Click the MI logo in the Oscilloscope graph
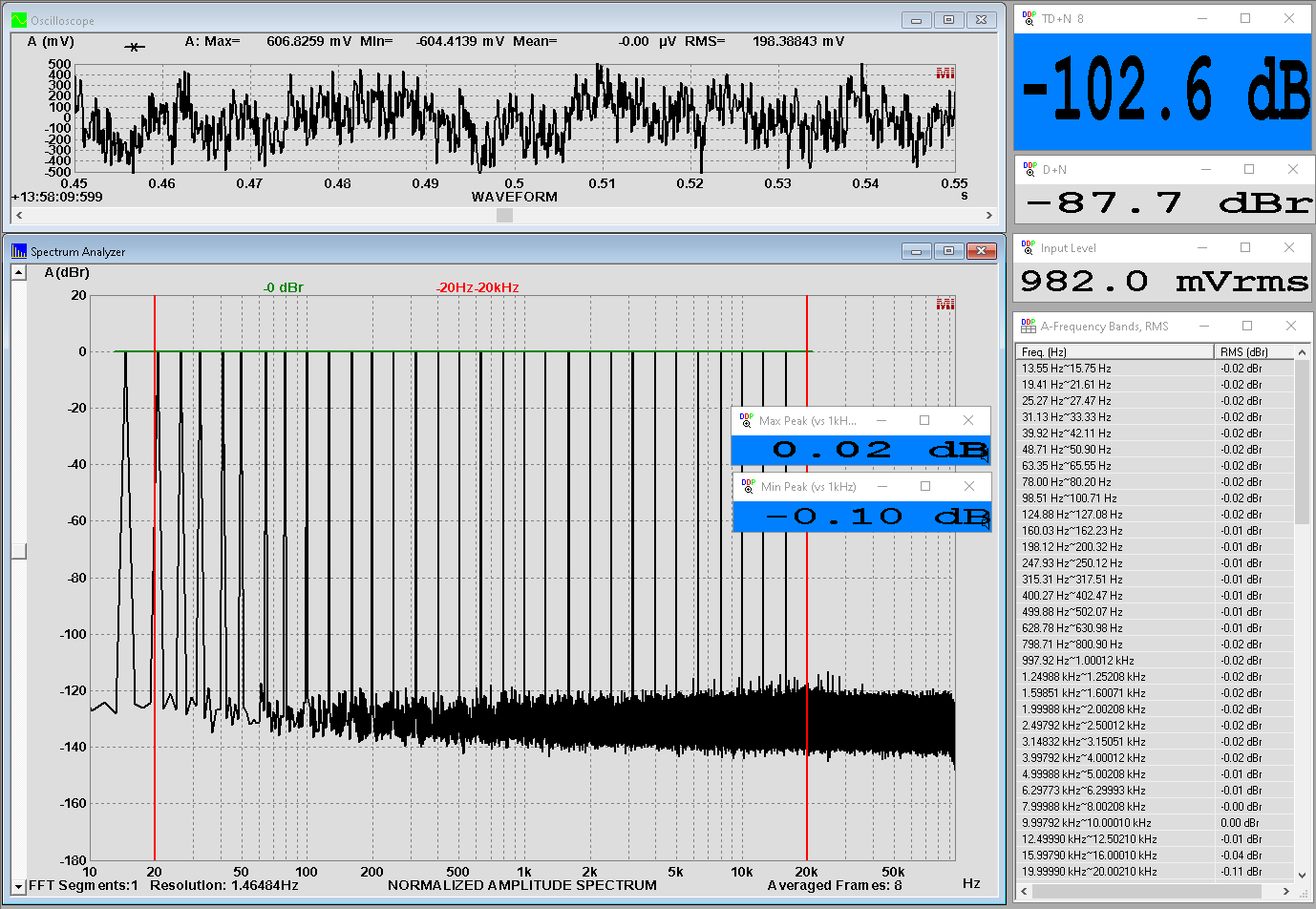 [x=945, y=74]
